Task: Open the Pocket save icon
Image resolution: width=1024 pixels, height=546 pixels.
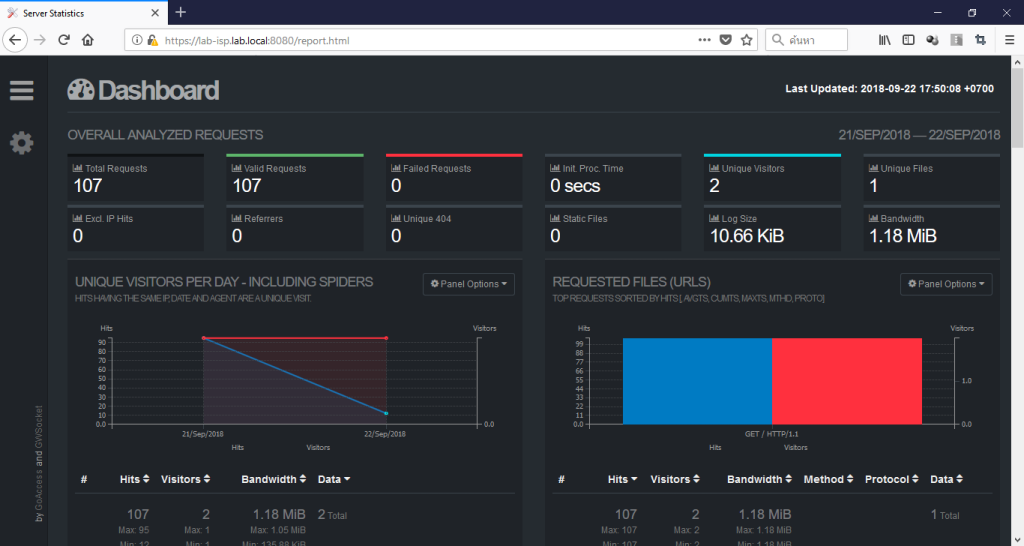Action: click(726, 40)
